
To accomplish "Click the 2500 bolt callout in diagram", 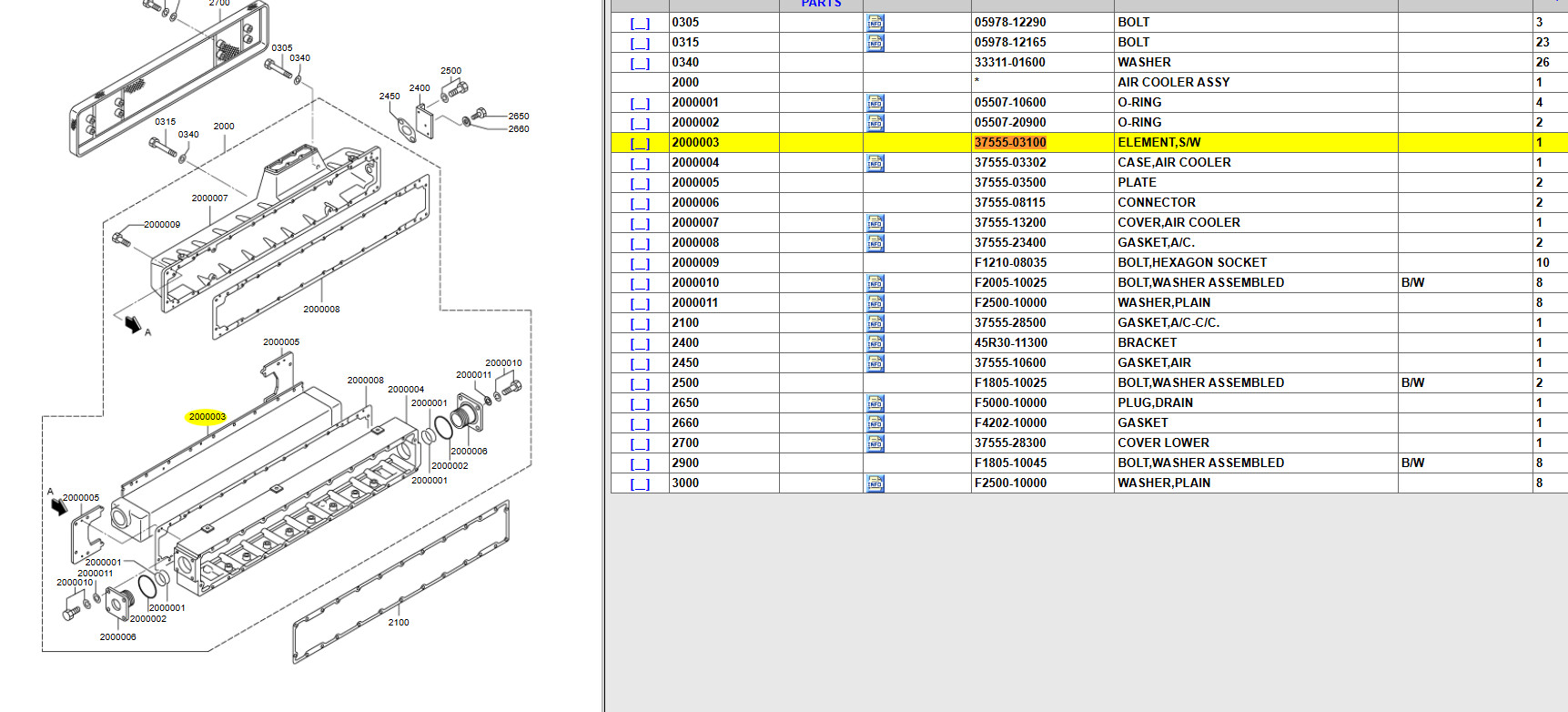I will click(450, 71).
